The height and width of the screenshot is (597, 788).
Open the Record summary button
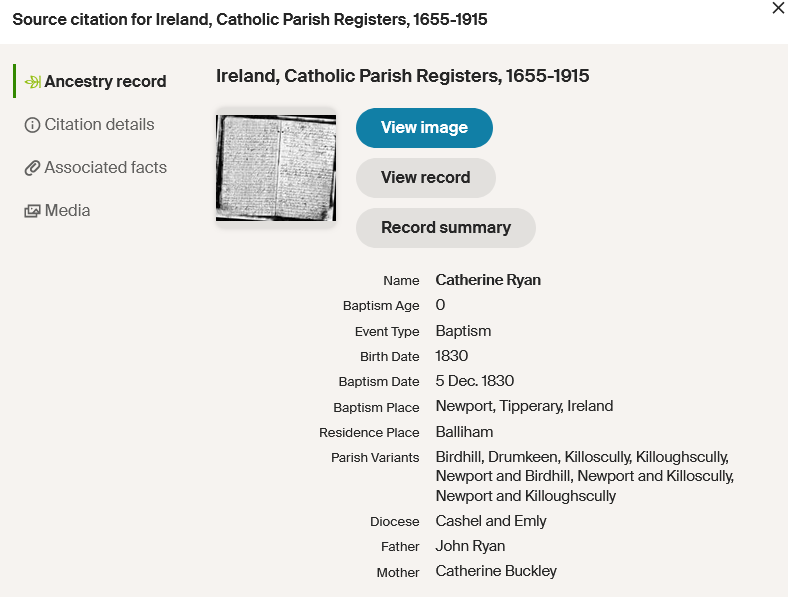445,228
